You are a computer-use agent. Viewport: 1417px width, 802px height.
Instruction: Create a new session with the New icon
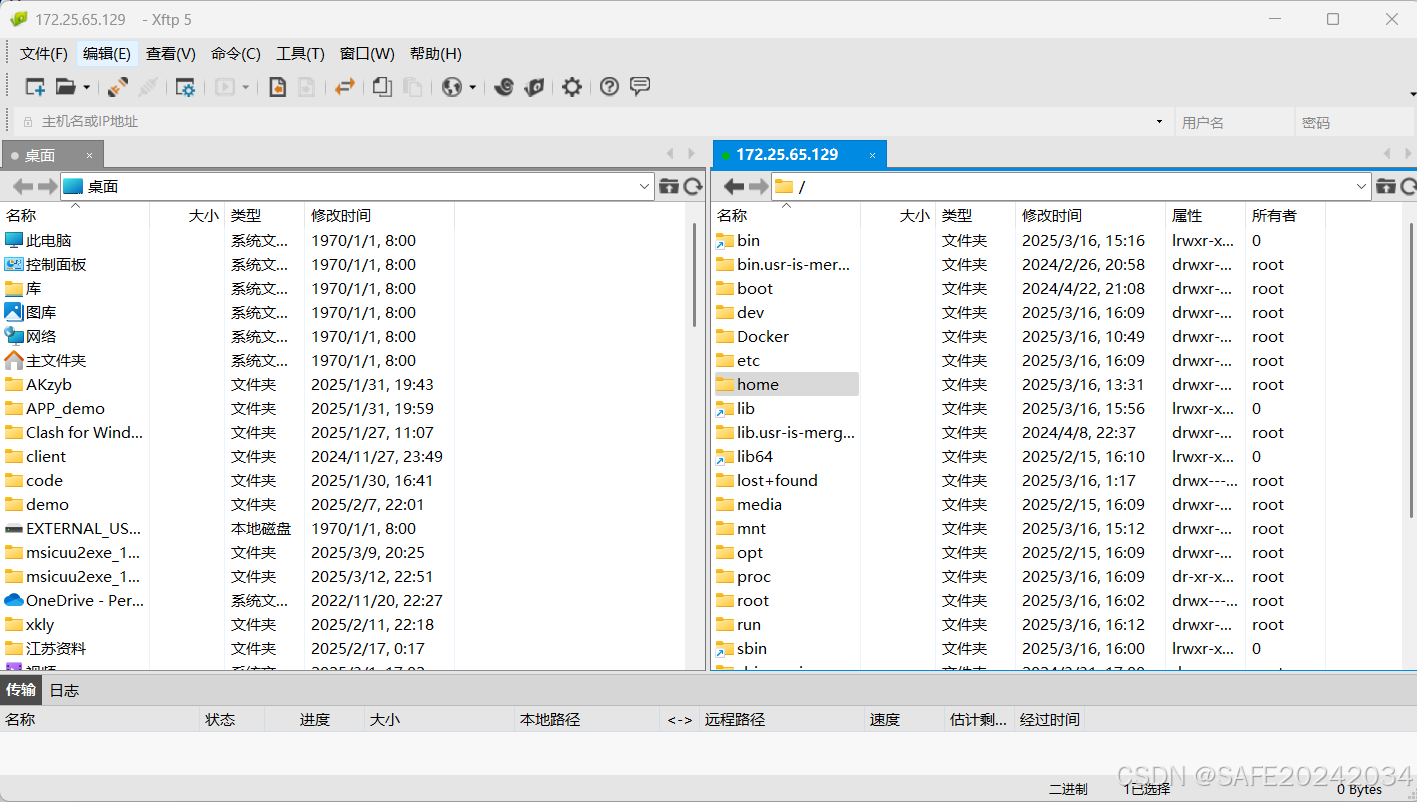pos(34,87)
